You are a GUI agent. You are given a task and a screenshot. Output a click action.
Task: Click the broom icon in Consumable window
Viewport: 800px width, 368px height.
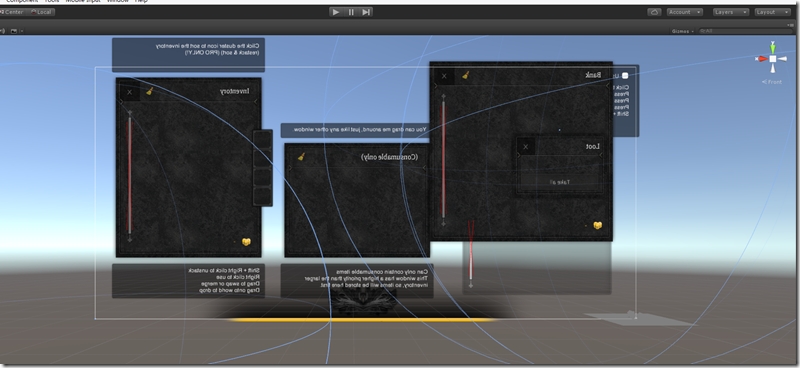302,157
